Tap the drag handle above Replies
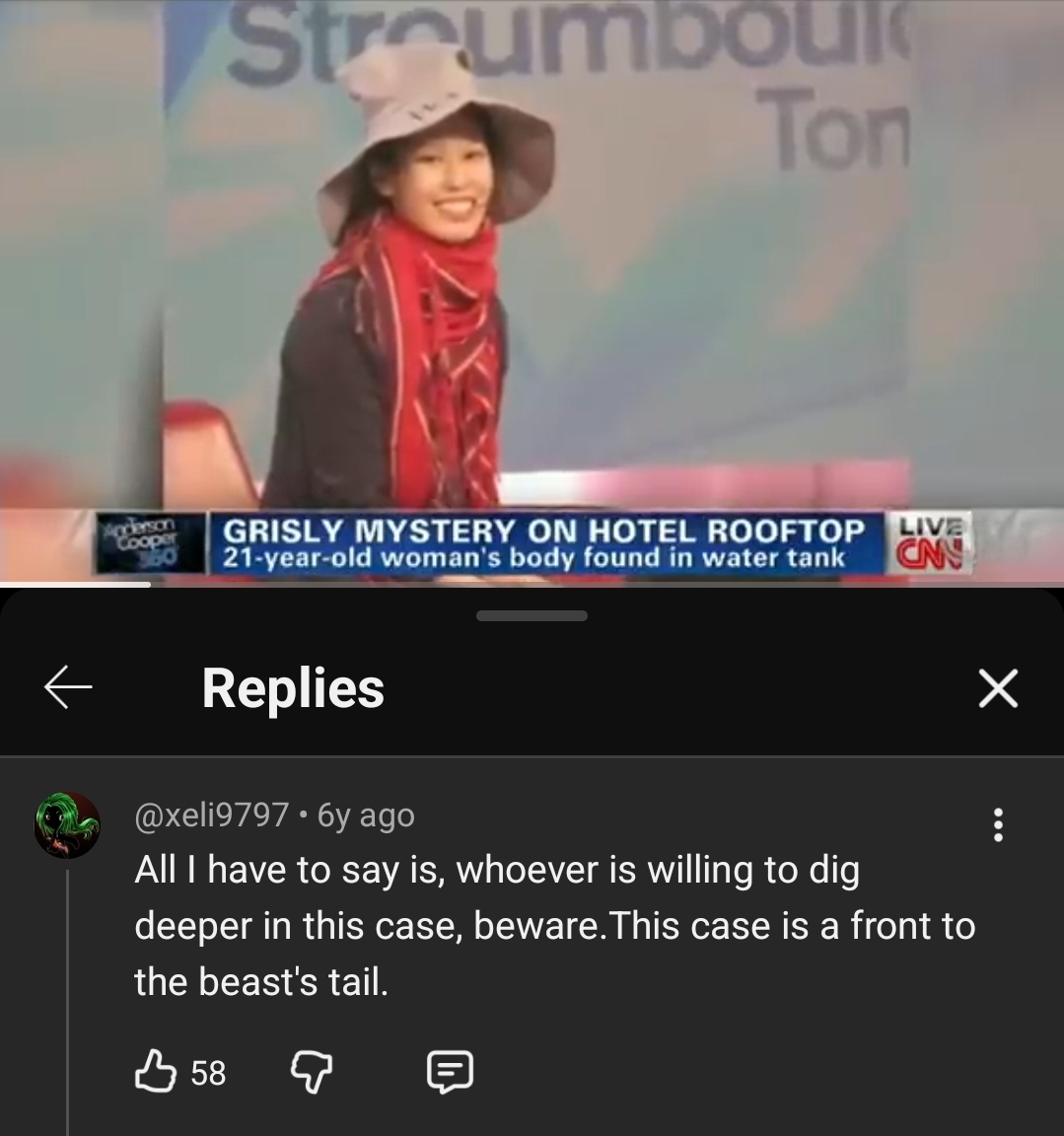This screenshot has width=1064, height=1136. tap(532, 615)
